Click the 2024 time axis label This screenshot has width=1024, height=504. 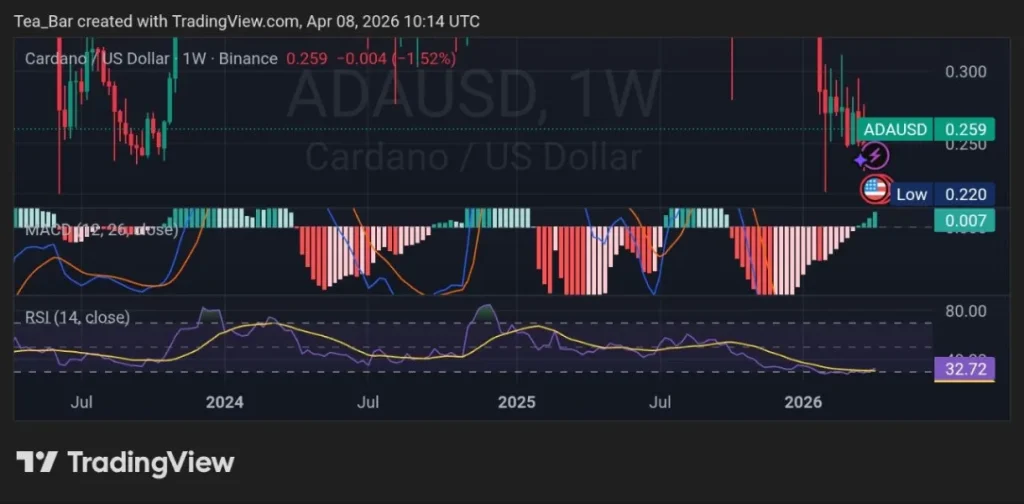point(224,402)
